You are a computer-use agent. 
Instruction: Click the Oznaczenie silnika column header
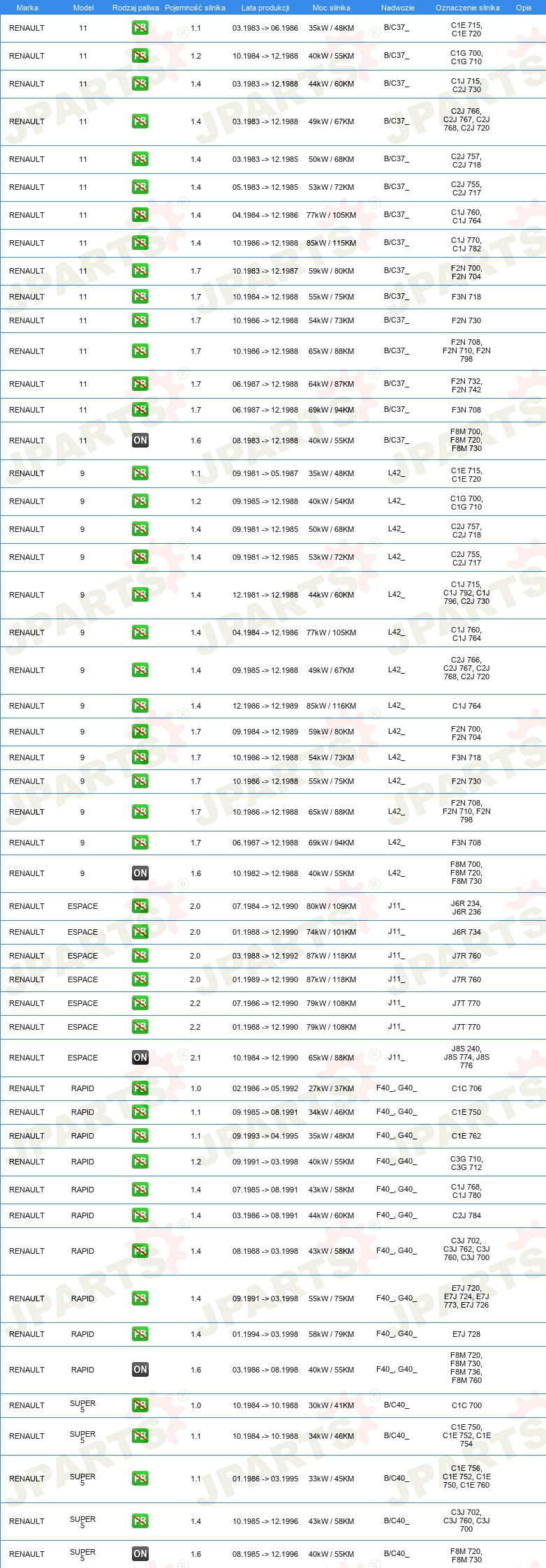pyautogui.click(x=468, y=8)
